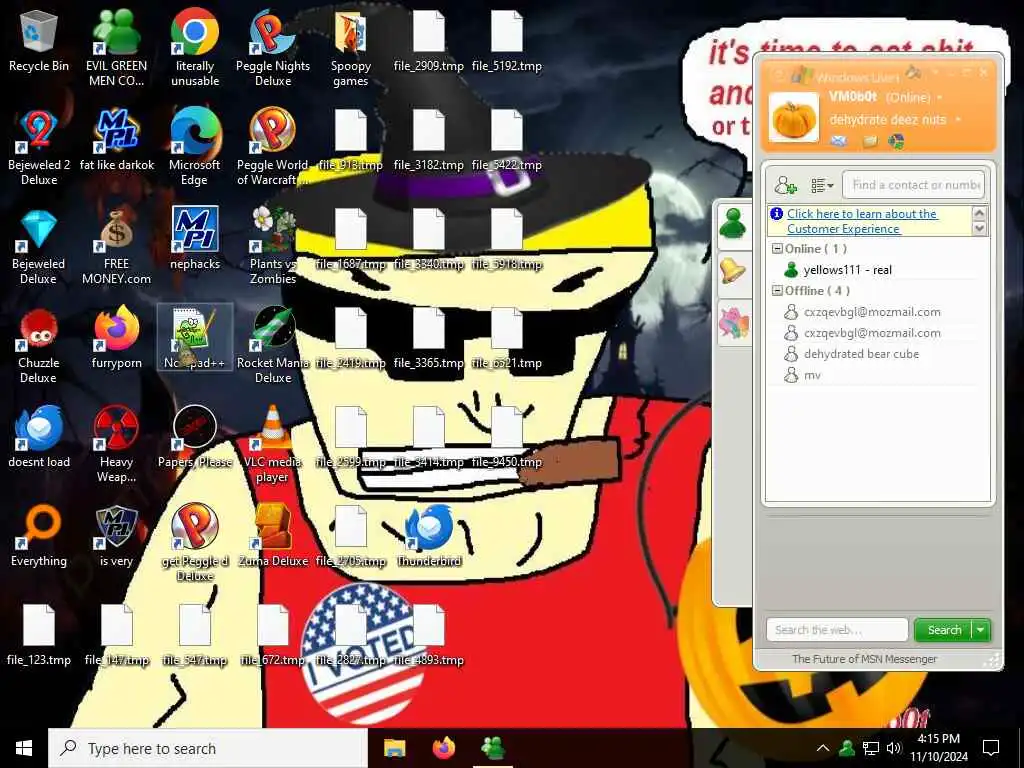Viewport: 1024px width, 768px height.
Task: Click the yellow bell side tab
Action: pyautogui.click(x=733, y=270)
